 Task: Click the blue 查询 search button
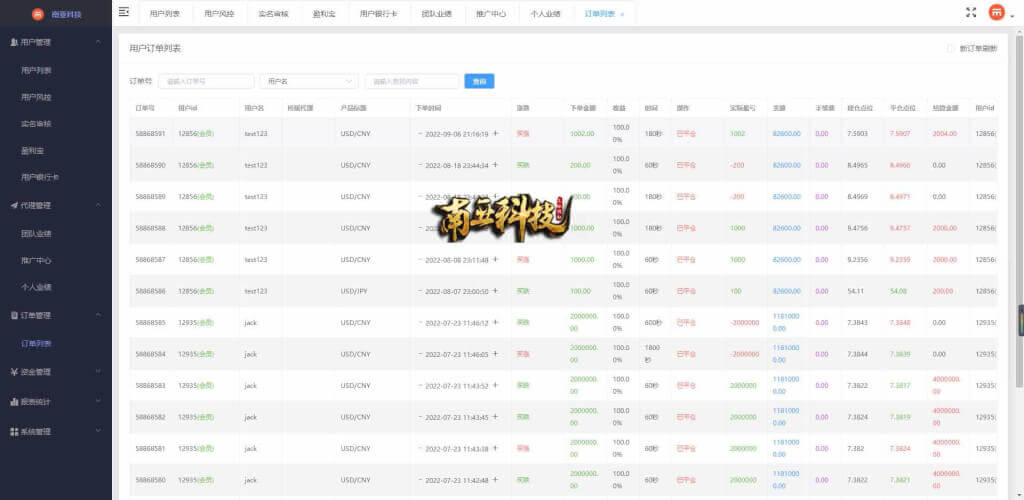coord(479,81)
